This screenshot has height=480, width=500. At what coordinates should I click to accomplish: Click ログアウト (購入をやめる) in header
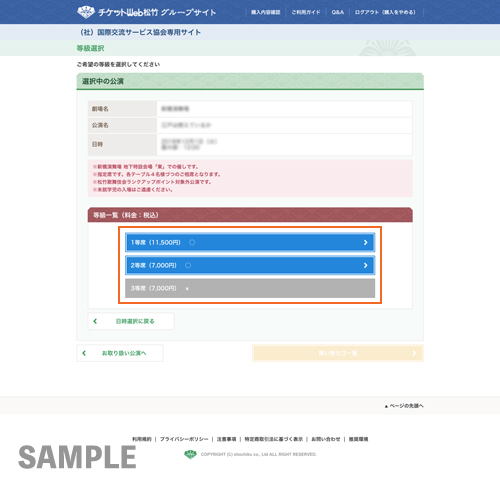(x=385, y=12)
